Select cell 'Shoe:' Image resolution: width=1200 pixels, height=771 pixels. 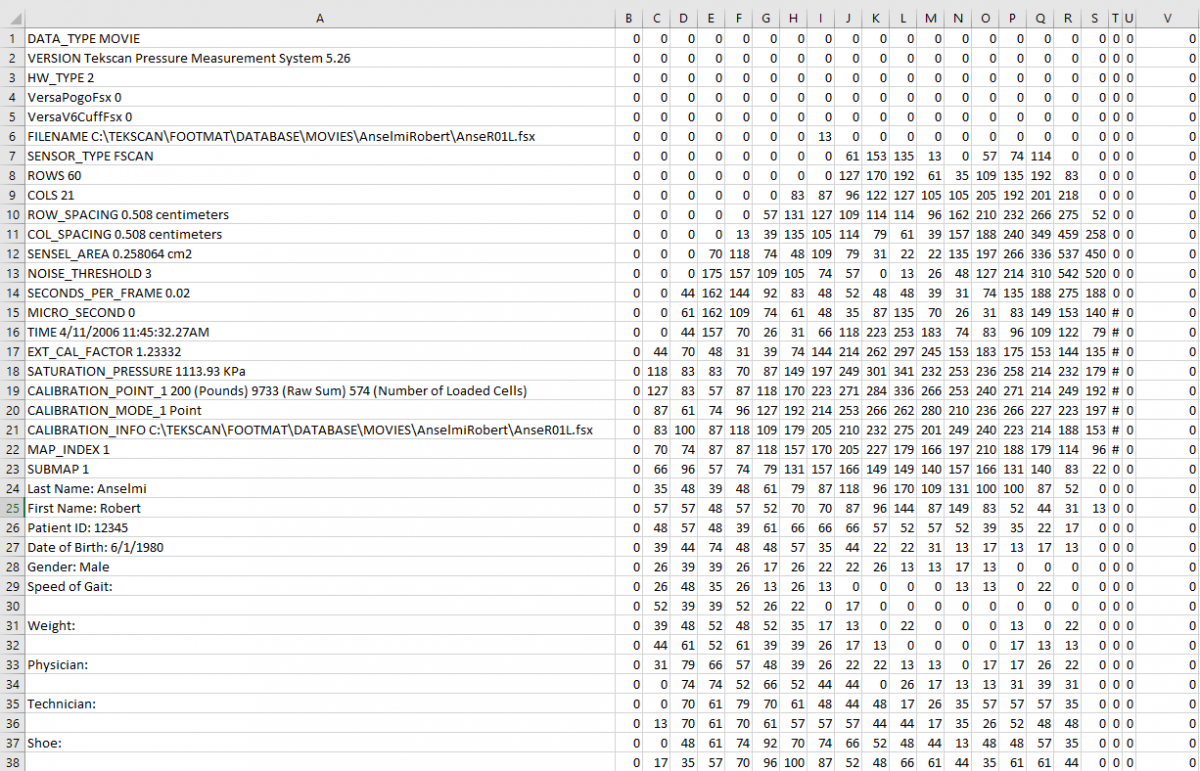(319, 742)
